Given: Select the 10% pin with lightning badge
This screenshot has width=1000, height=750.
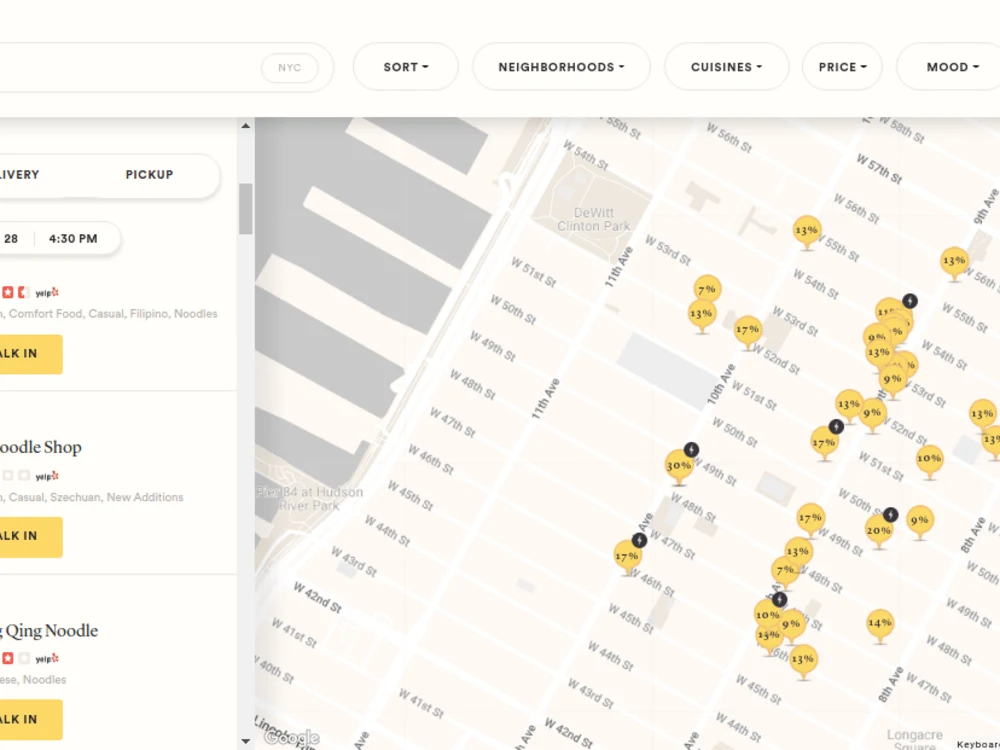Looking at the screenshot, I should [767, 614].
